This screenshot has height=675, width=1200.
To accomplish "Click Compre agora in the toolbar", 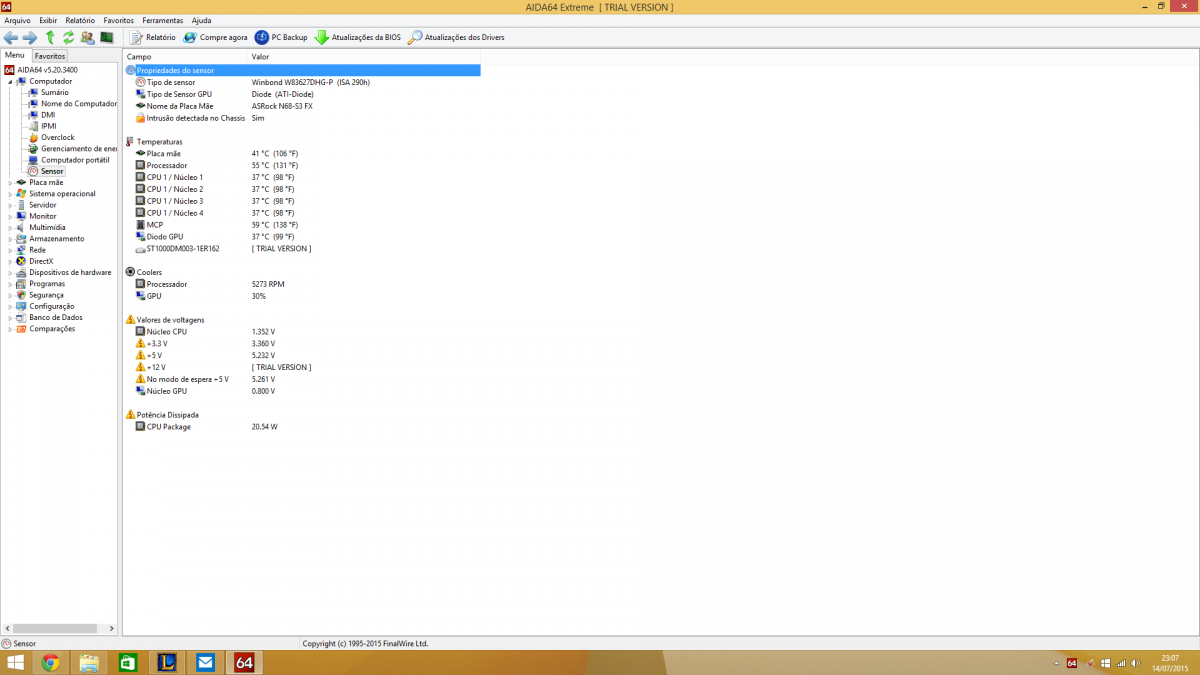I will [215, 37].
